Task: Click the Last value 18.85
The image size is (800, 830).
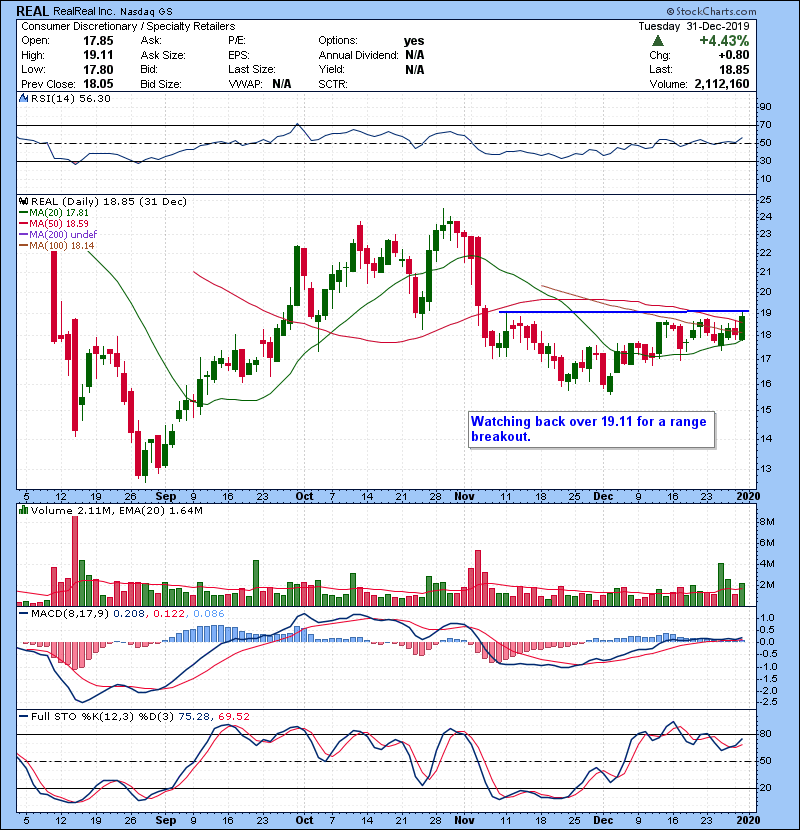Action: pos(734,69)
